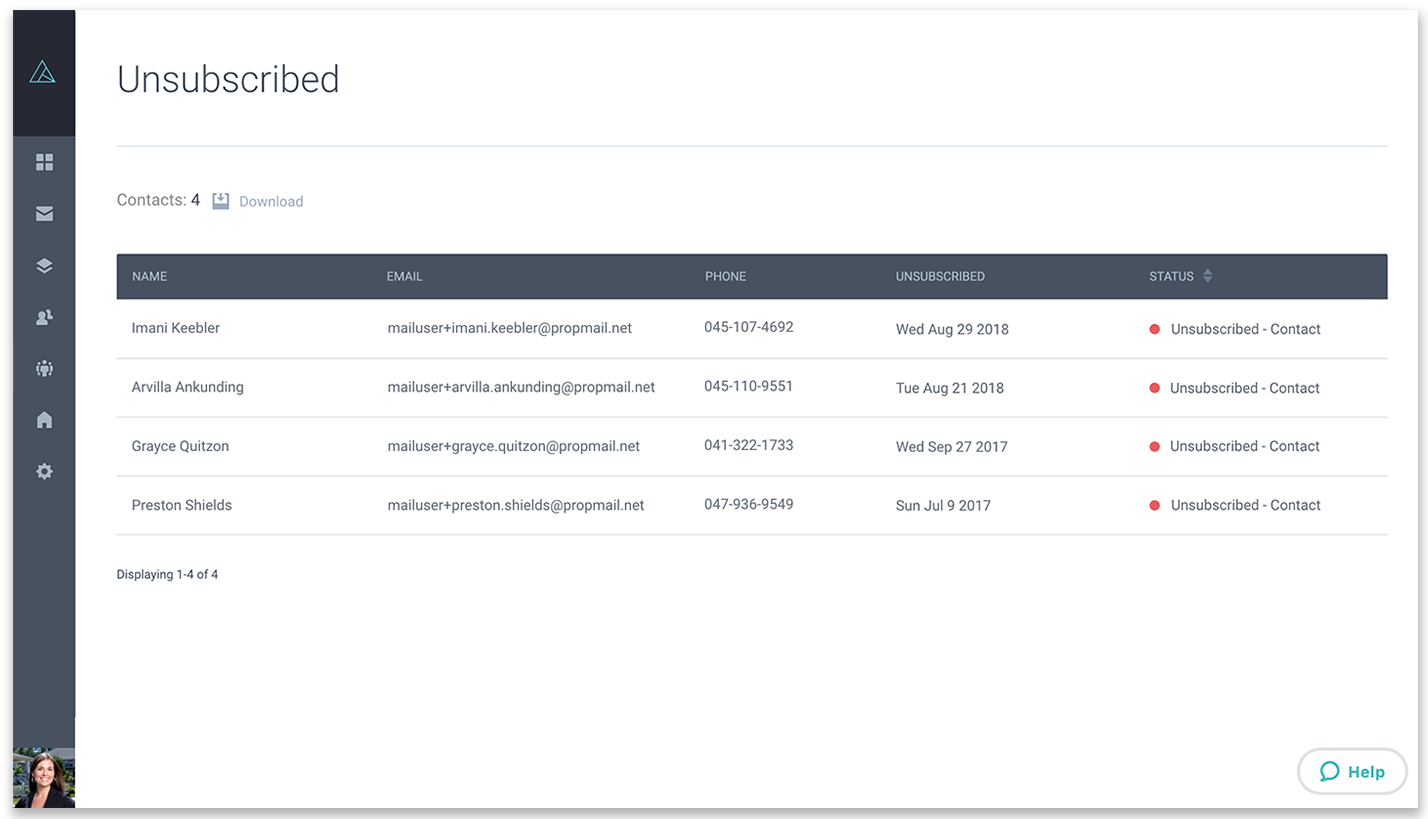Open the user profile photo
The height and width of the screenshot is (819, 1428).
point(44,778)
